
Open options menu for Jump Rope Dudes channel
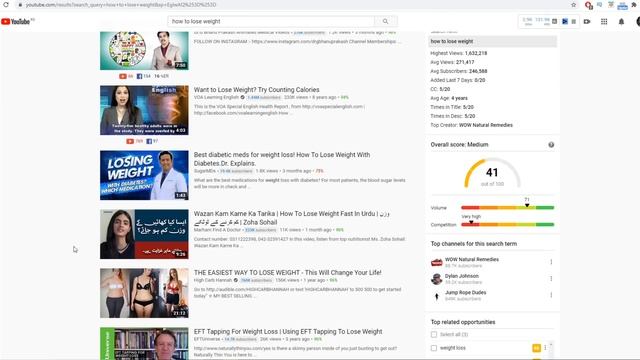(551, 295)
